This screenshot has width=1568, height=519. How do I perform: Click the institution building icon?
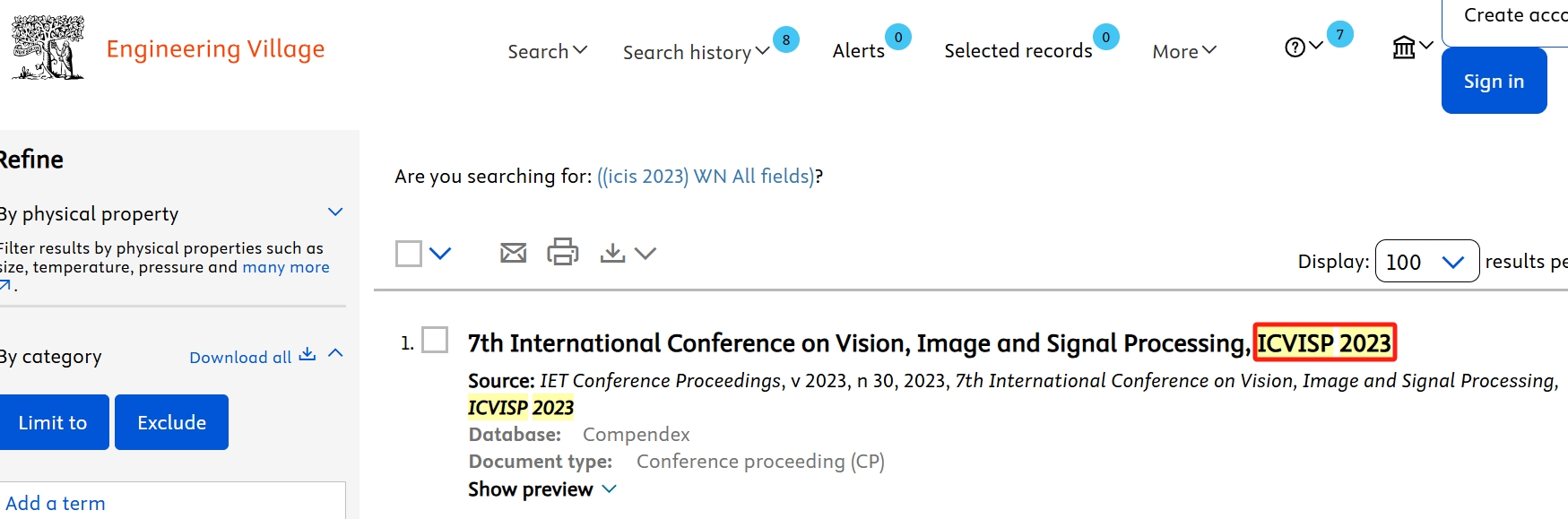(1404, 47)
